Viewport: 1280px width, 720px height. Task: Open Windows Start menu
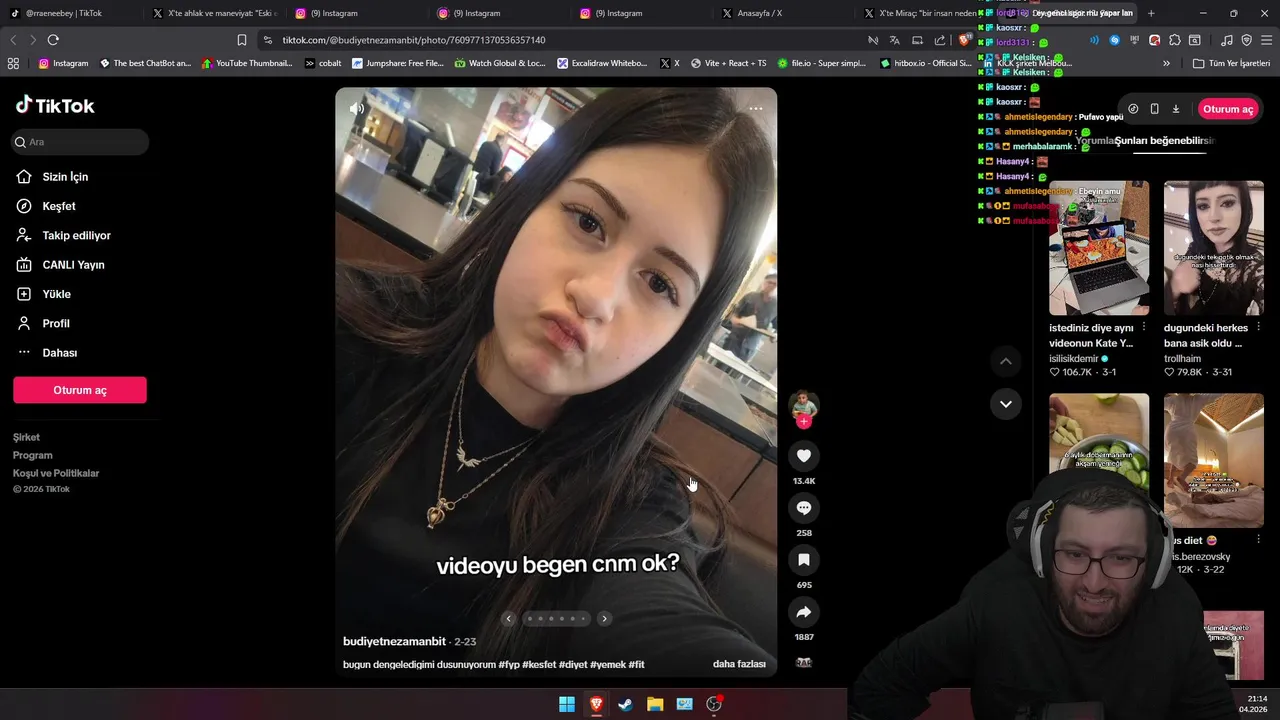(x=567, y=704)
